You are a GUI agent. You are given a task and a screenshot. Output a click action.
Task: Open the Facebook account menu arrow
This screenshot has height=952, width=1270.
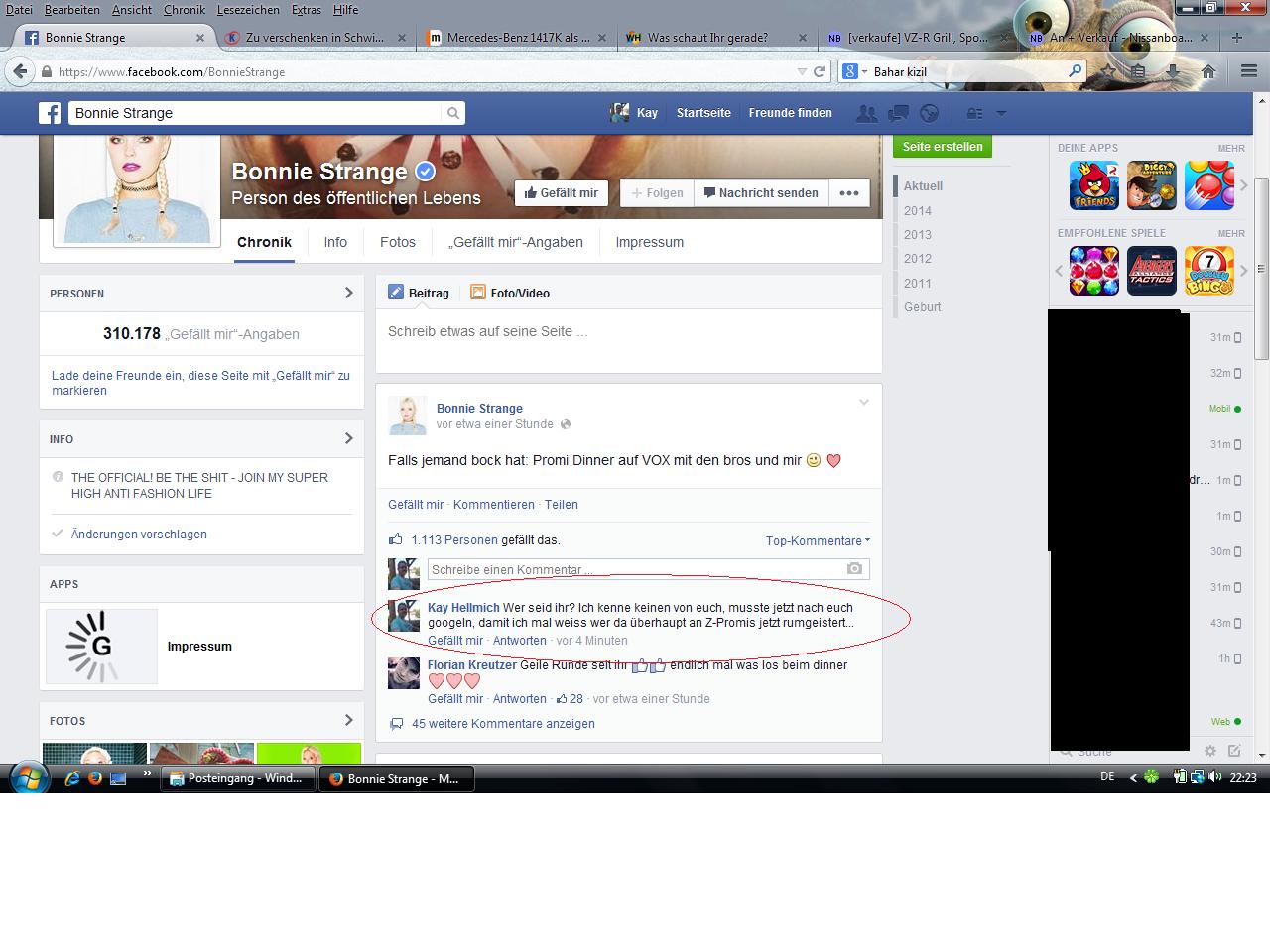1001,113
